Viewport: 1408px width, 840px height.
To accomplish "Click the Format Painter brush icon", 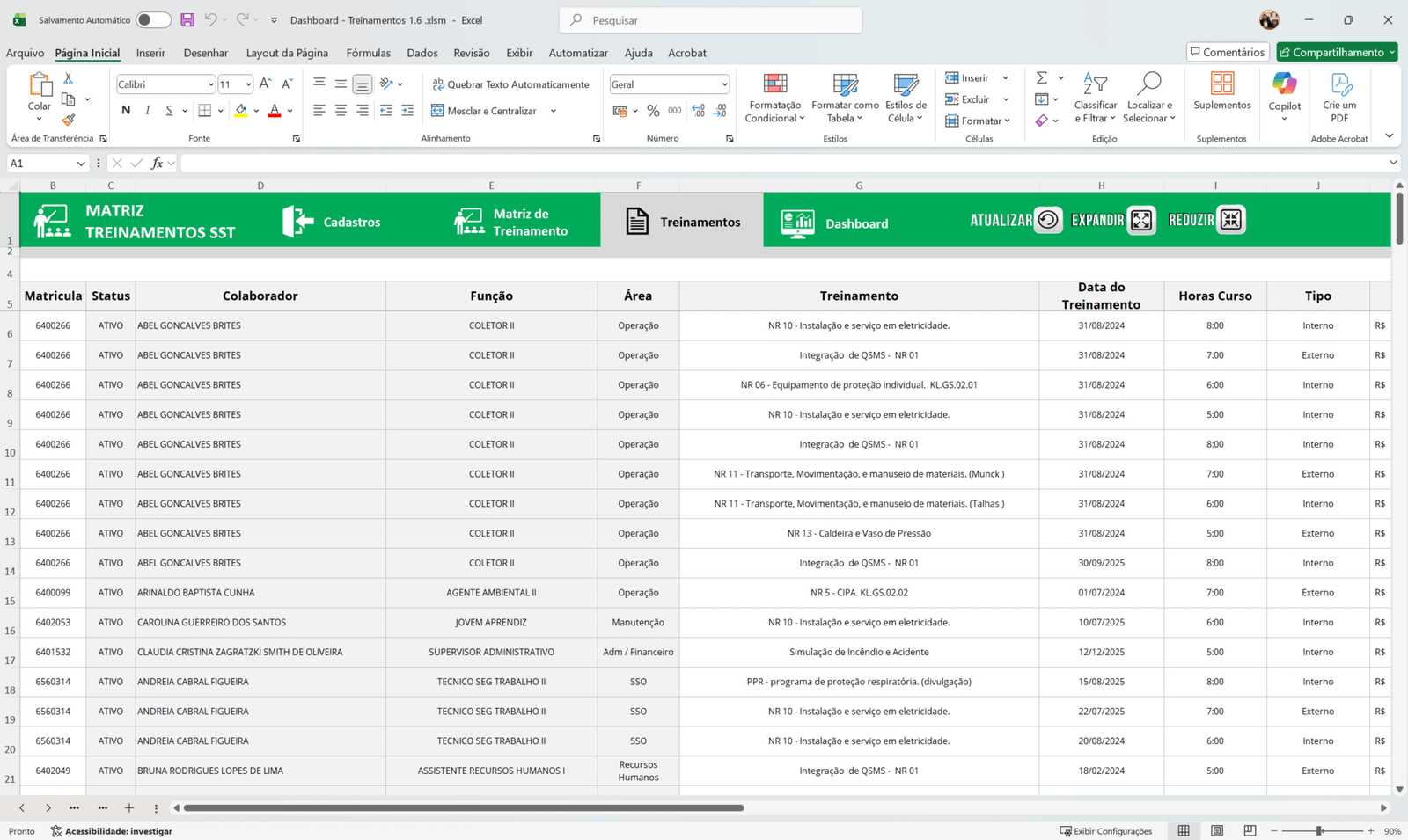I will 69,120.
